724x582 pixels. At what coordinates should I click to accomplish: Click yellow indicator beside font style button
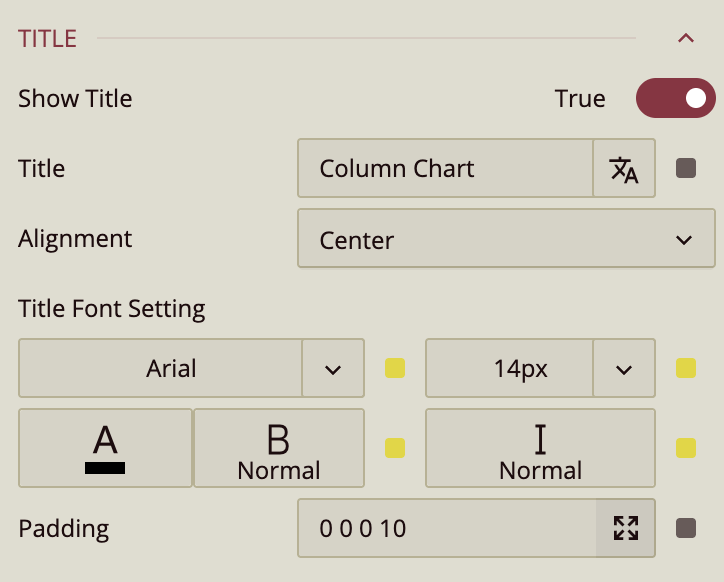(x=686, y=447)
